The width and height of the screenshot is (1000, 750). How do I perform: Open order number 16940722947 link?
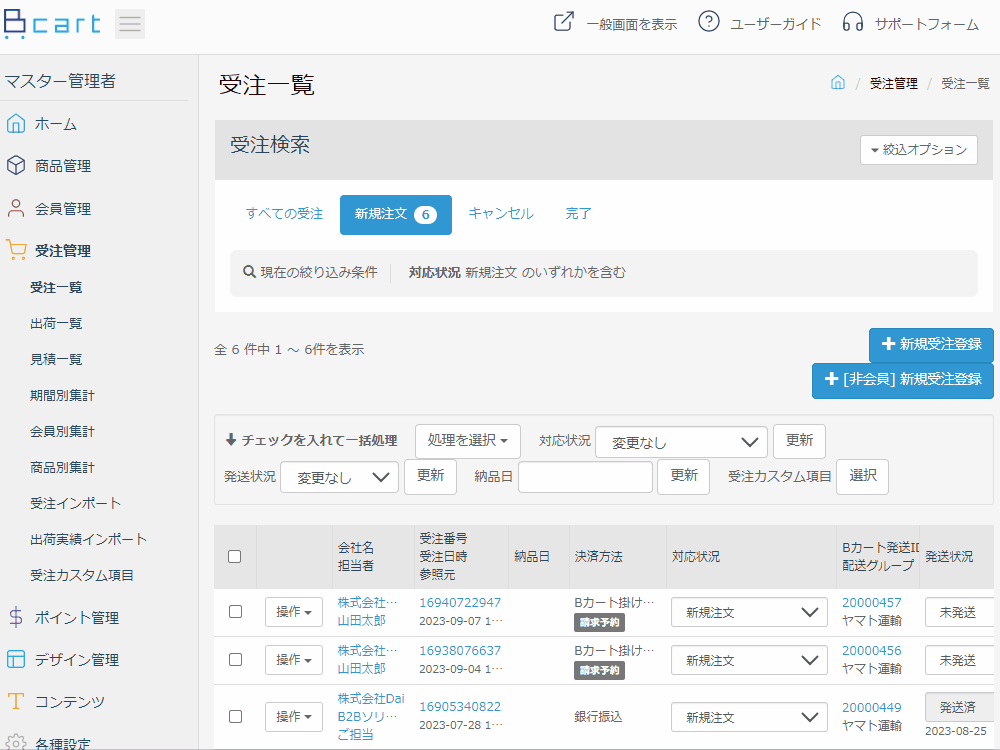(x=460, y=603)
